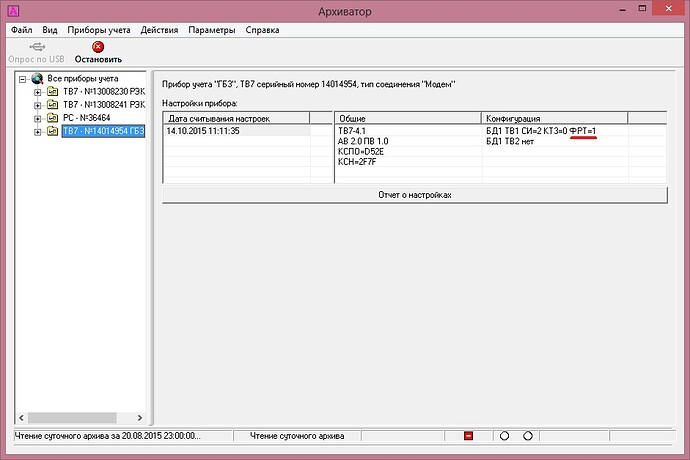This screenshot has width=690, height=460.
Task: Click the Конфигурация column header
Action: click(554, 118)
